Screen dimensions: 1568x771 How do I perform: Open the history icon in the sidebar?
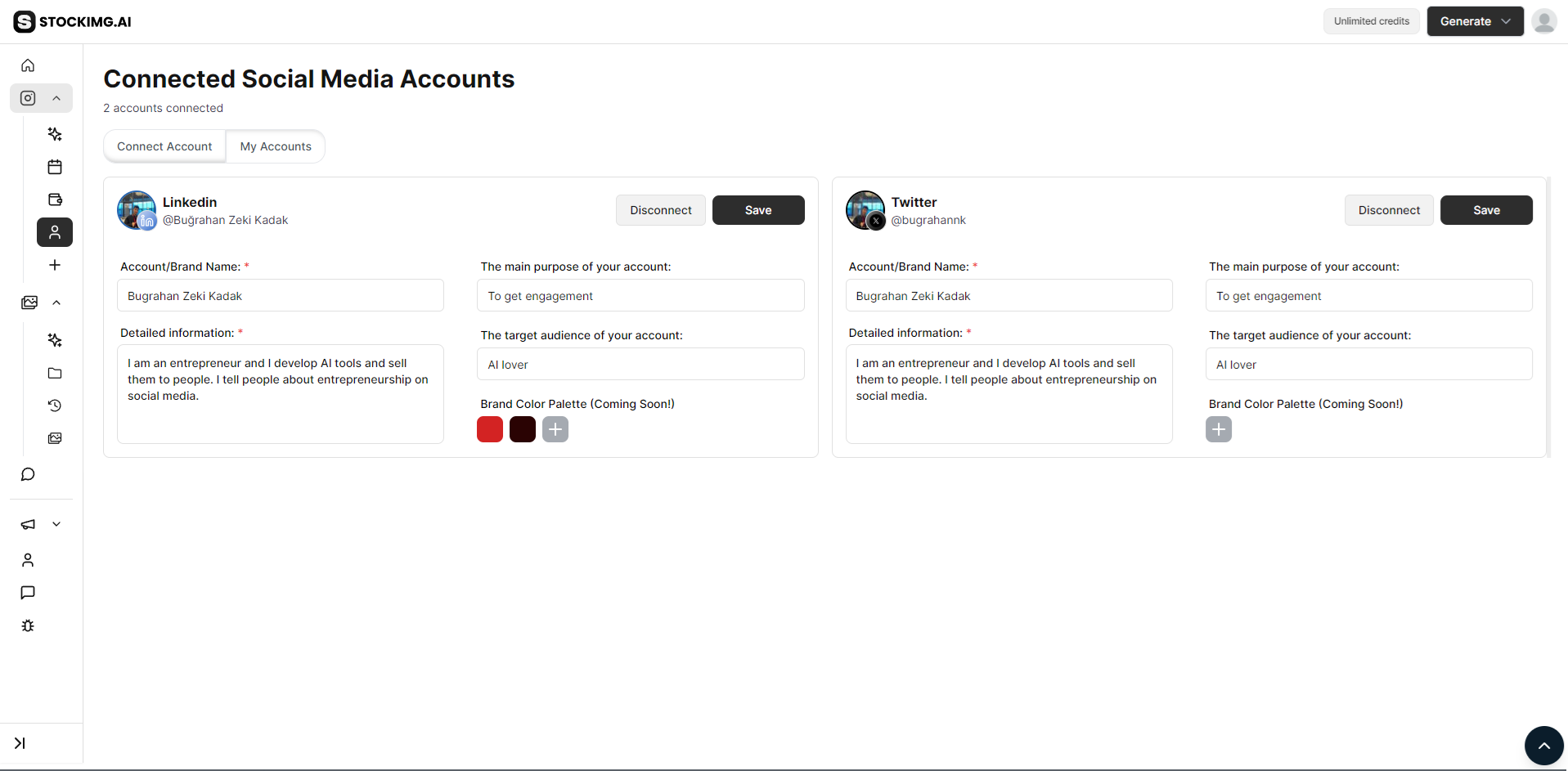point(54,405)
